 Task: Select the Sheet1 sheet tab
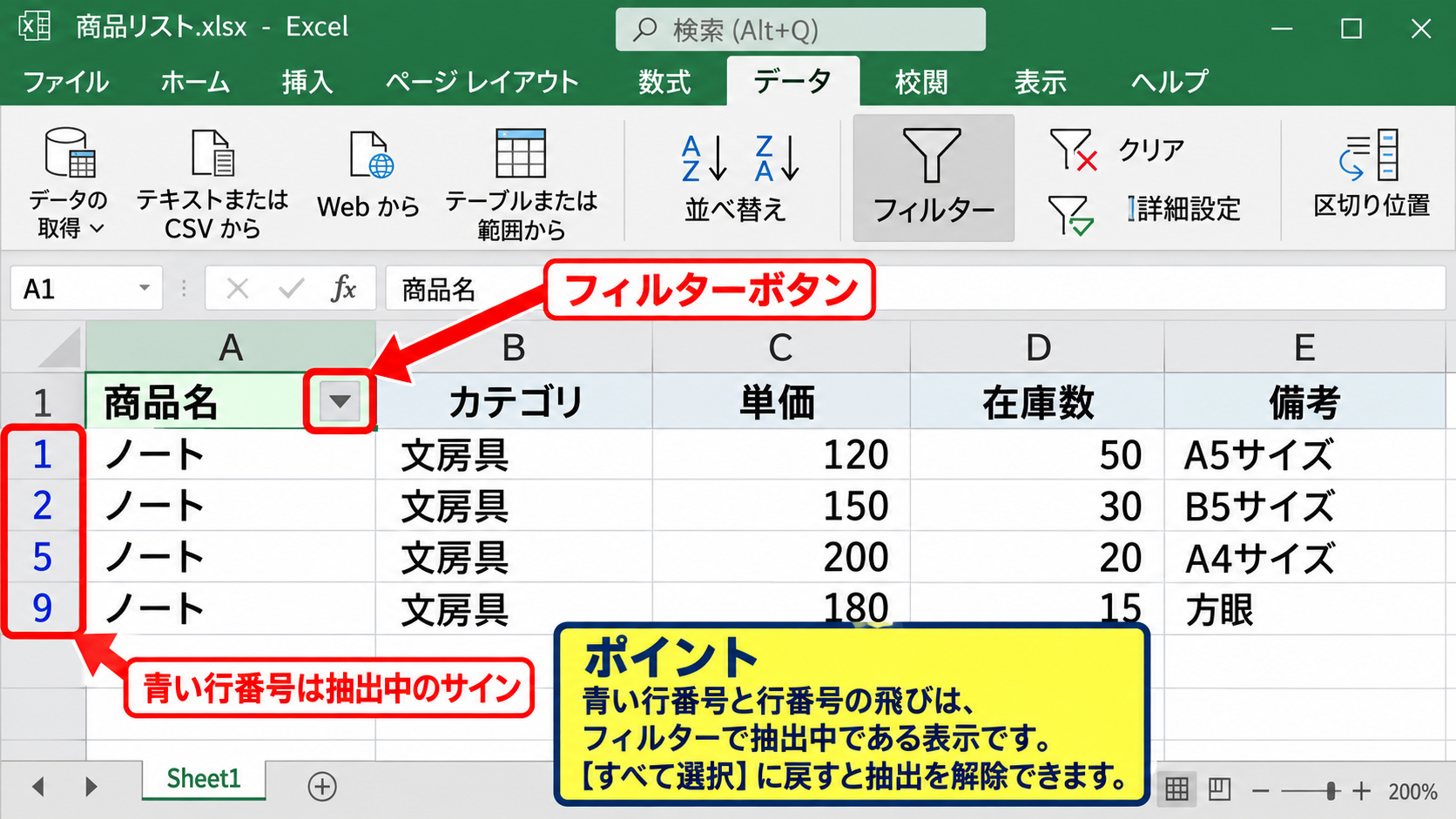click(204, 779)
